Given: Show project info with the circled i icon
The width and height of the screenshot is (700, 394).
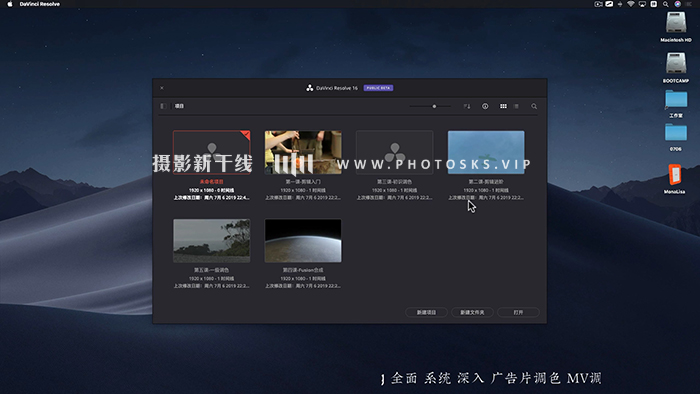Looking at the screenshot, I should click(x=485, y=106).
